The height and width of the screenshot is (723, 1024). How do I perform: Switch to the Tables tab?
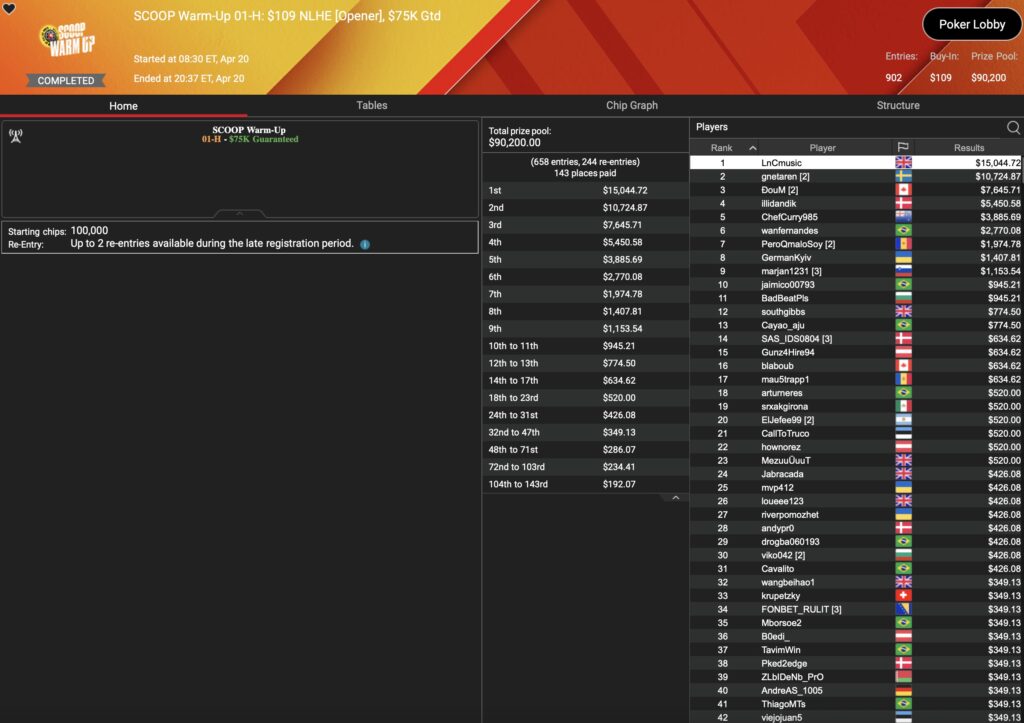pos(372,105)
